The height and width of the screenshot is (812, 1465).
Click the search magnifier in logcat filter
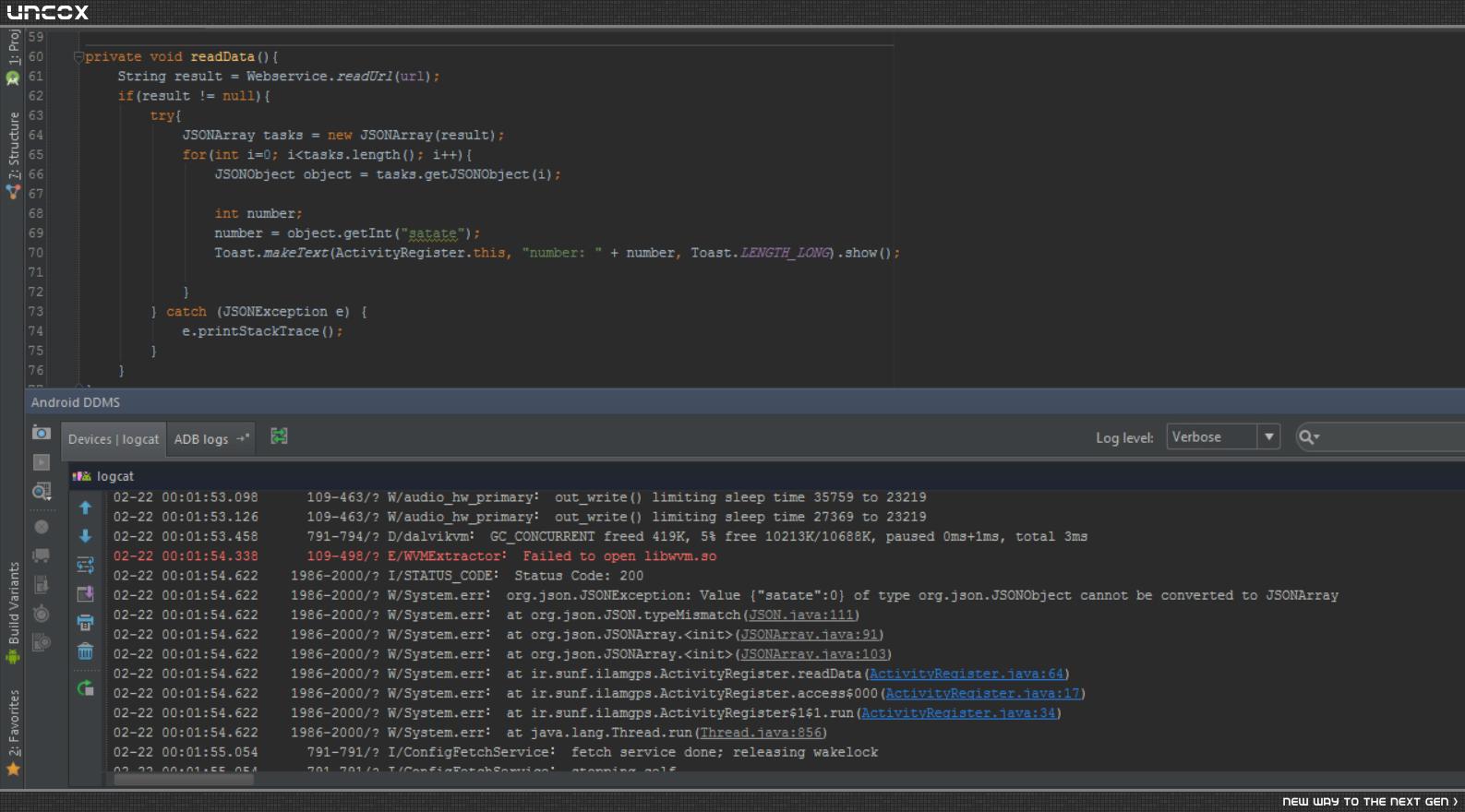[1308, 436]
